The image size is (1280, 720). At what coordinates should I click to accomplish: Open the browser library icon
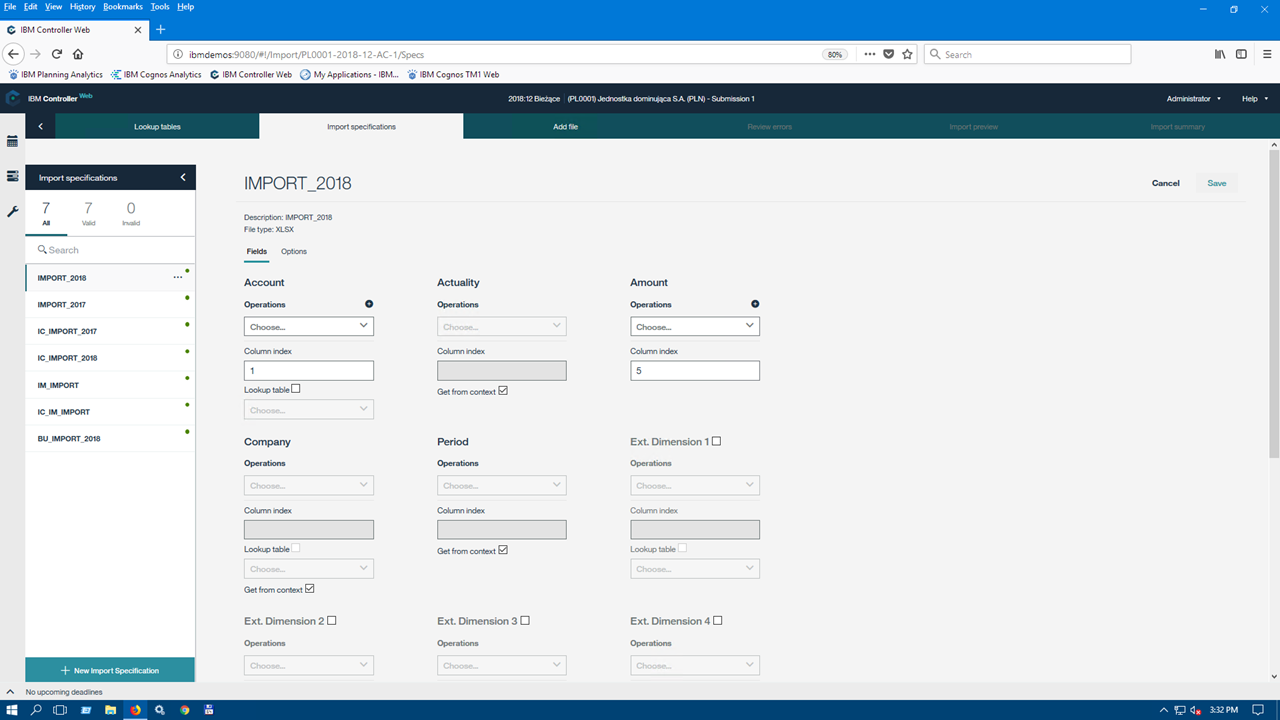[1220, 54]
